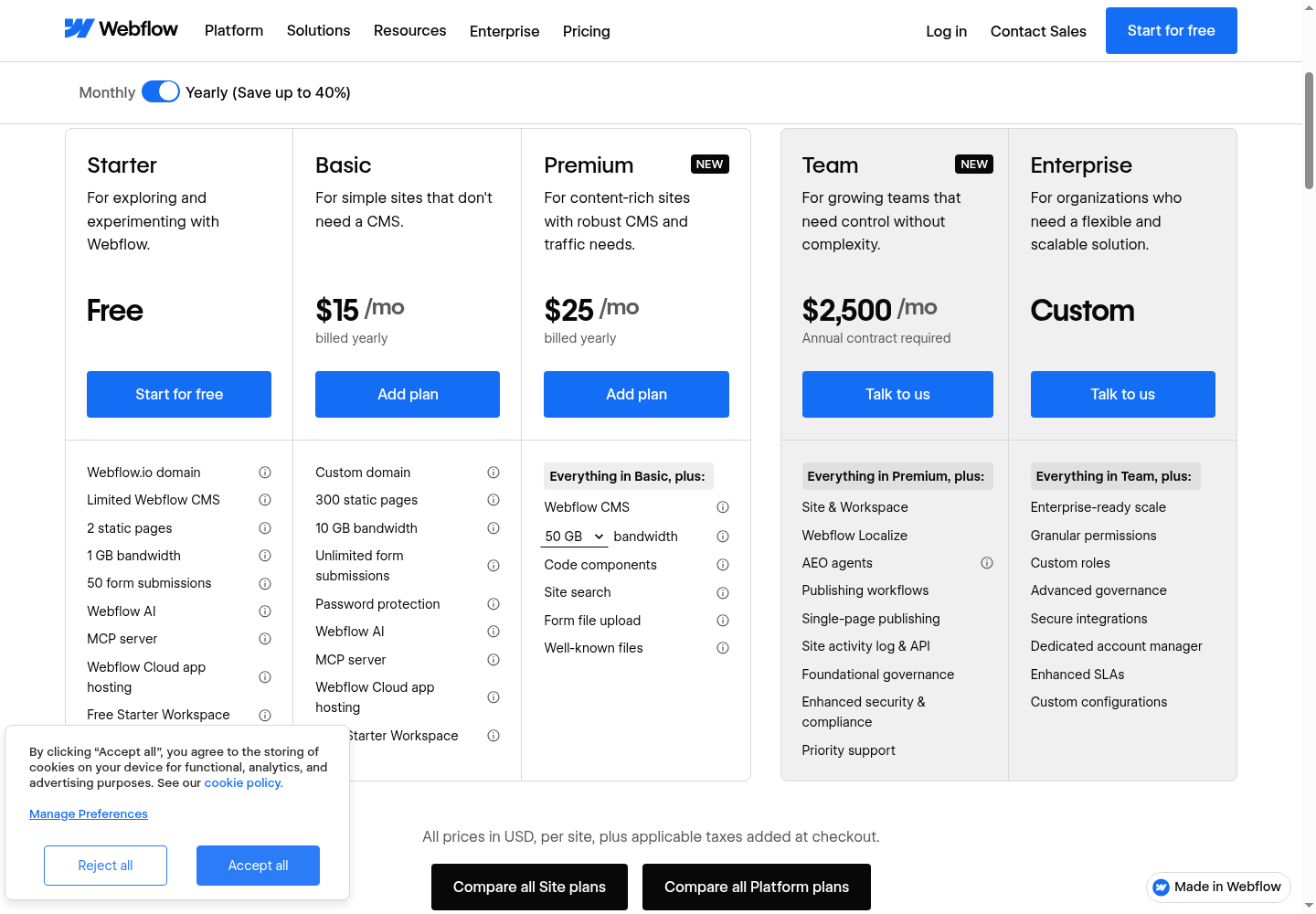Click Site activity log & API text
This screenshot has width=1316, height=914.
pos(865,646)
